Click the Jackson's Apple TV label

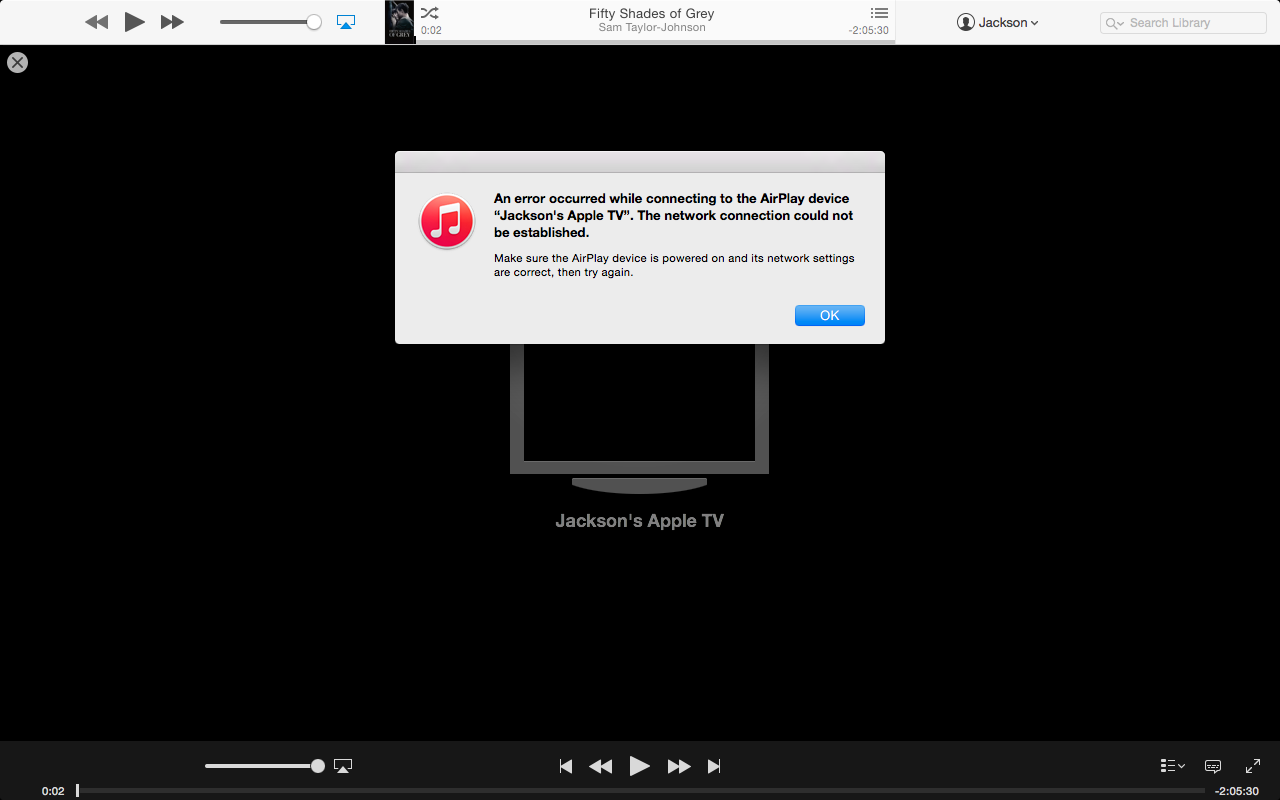point(640,521)
